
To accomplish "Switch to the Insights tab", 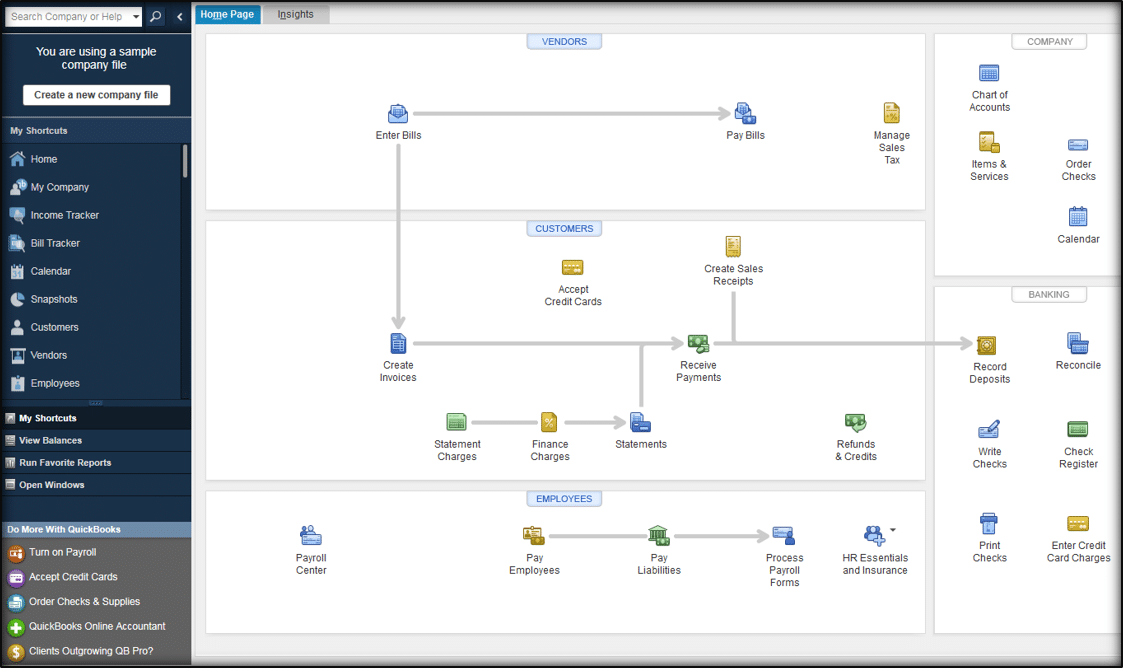I will pyautogui.click(x=295, y=14).
